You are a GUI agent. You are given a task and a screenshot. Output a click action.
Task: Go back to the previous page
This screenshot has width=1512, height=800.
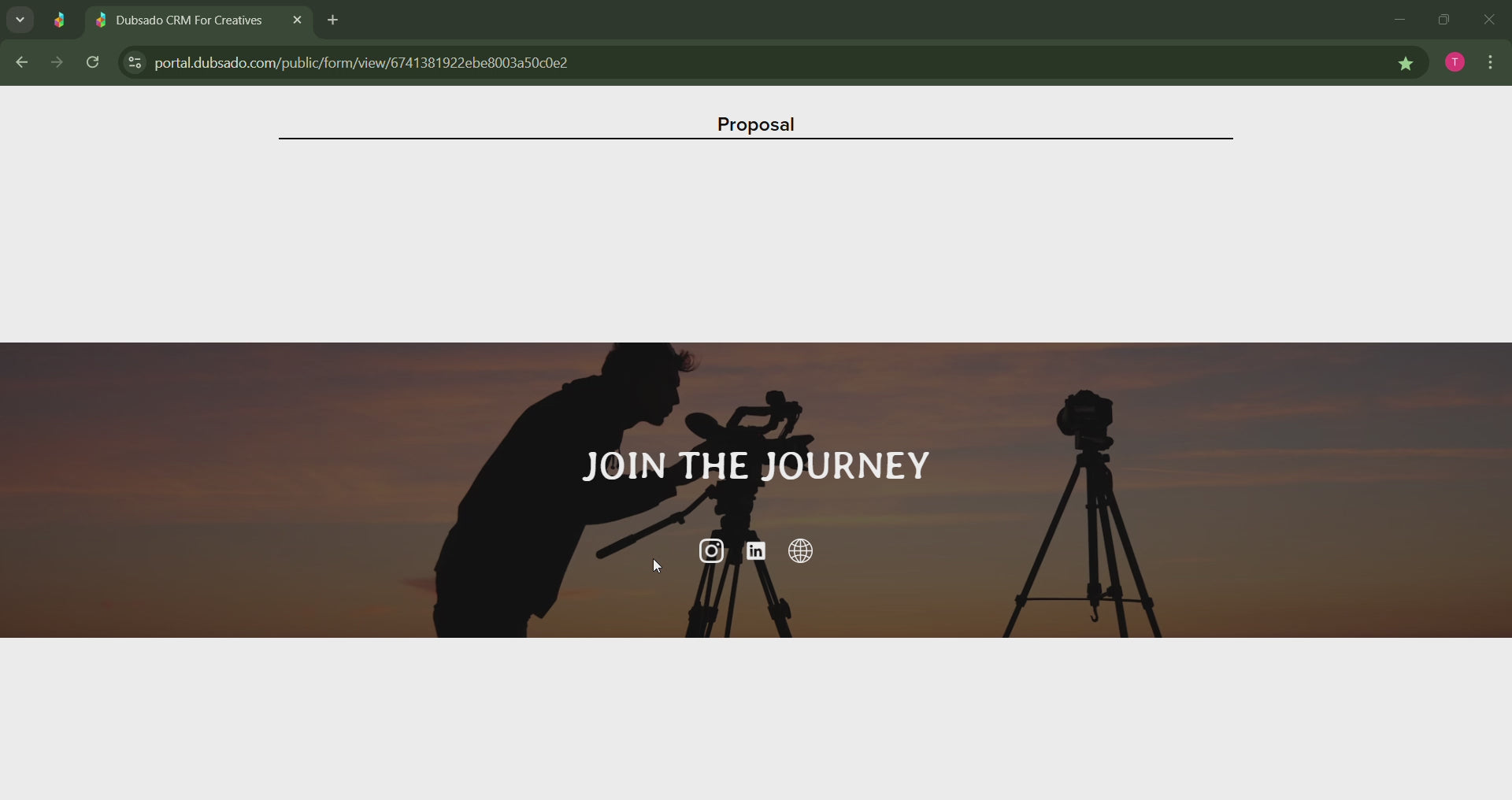(x=22, y=63)
